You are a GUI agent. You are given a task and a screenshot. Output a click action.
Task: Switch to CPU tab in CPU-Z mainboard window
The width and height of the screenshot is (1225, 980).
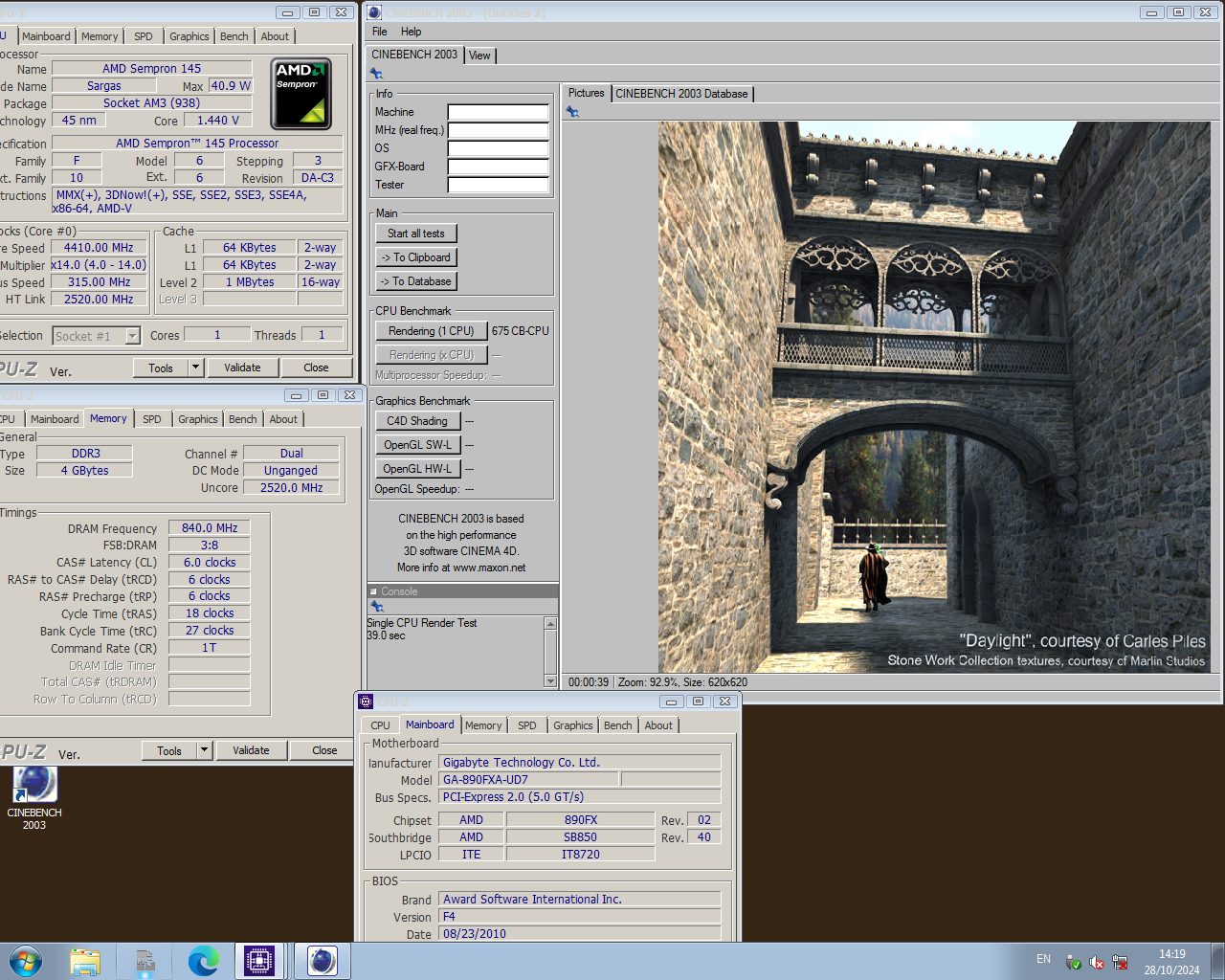[381, 725]
